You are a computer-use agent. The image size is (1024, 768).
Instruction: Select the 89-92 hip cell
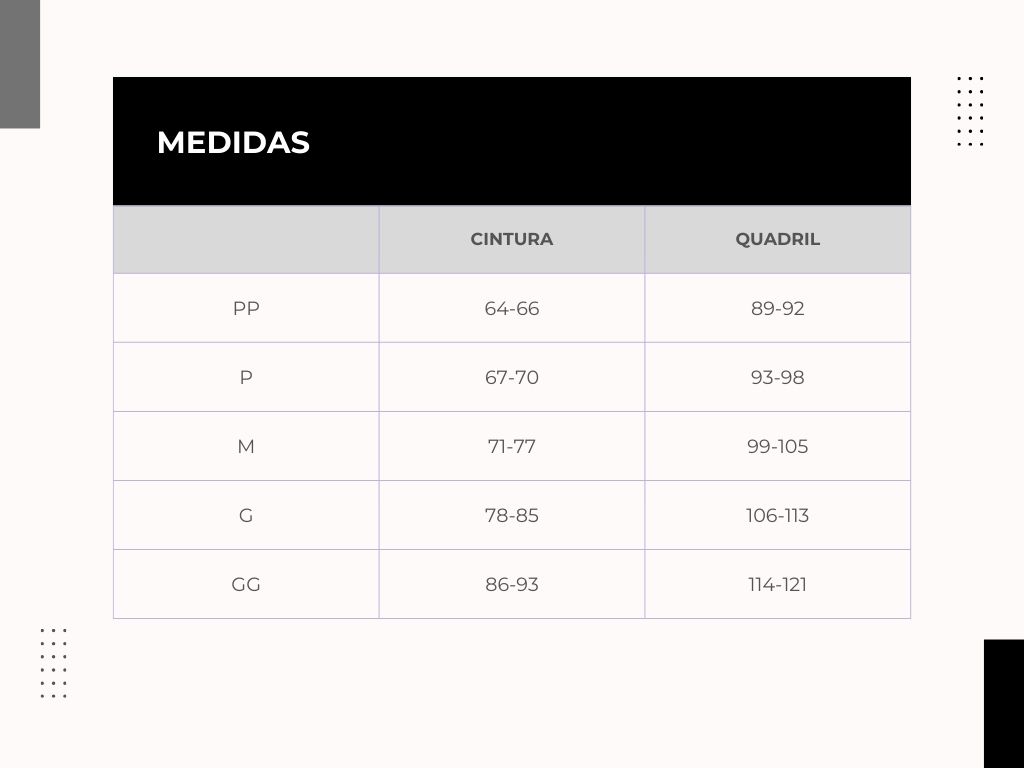777,308
